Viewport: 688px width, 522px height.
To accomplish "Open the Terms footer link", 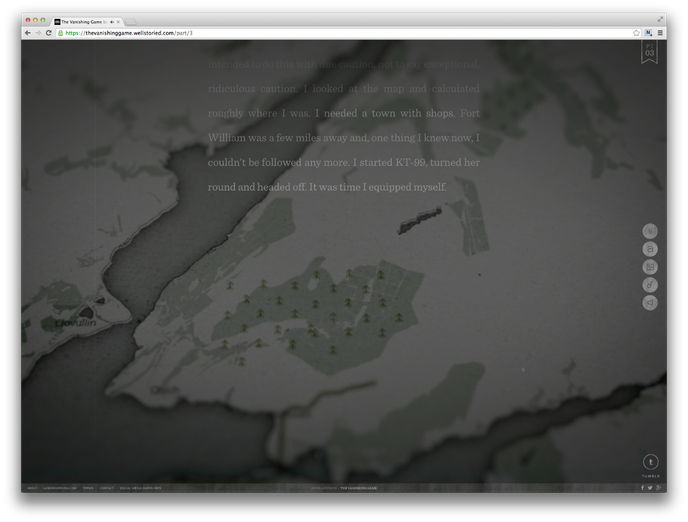I will [88, 488].
